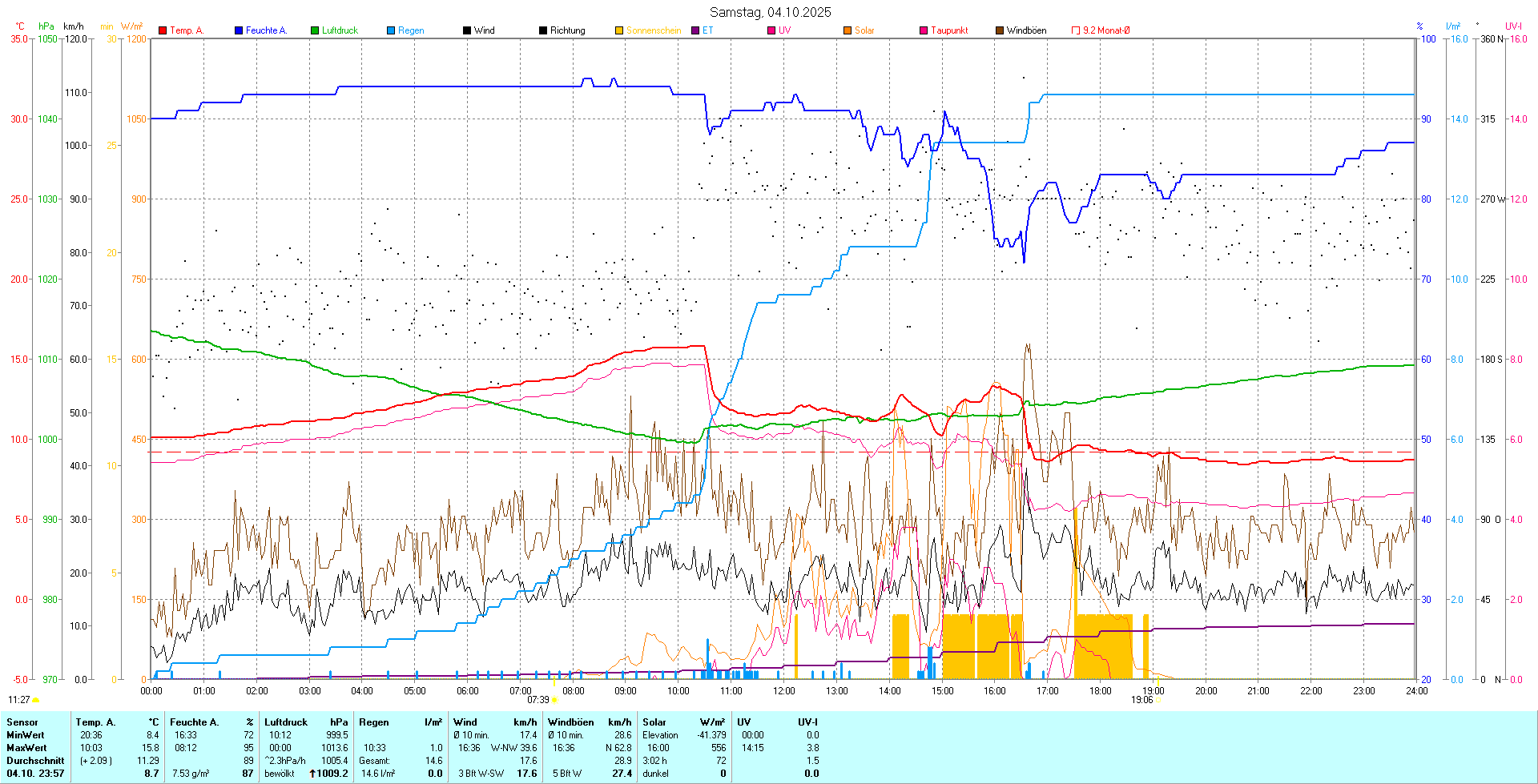Click the red Temp. A. legend swatch
Image resolution: width=1538 pixels, height=784 pixels.
pyautogui.click(x=163, y=30)
